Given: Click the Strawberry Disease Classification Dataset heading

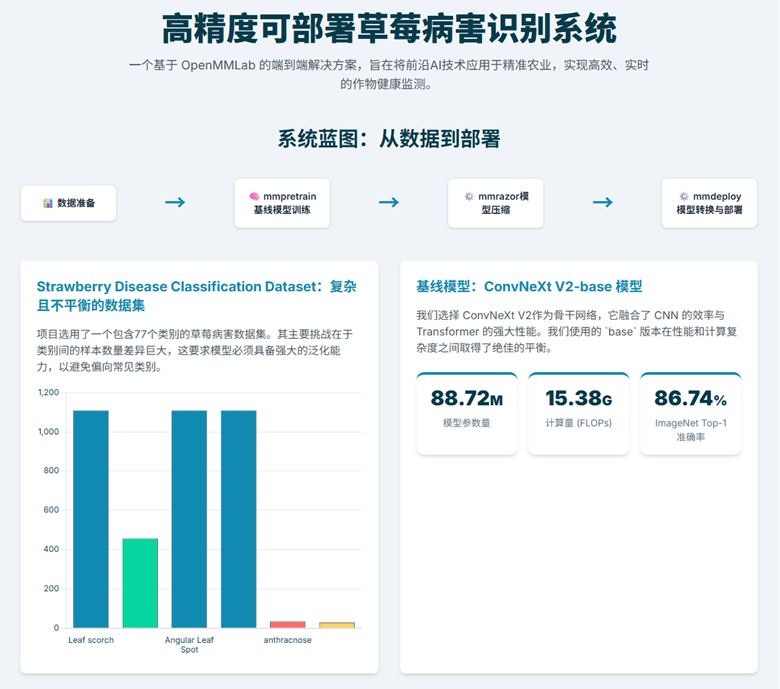Looking at the screenshot, I should pyautogui.click(x=196, y=295).
